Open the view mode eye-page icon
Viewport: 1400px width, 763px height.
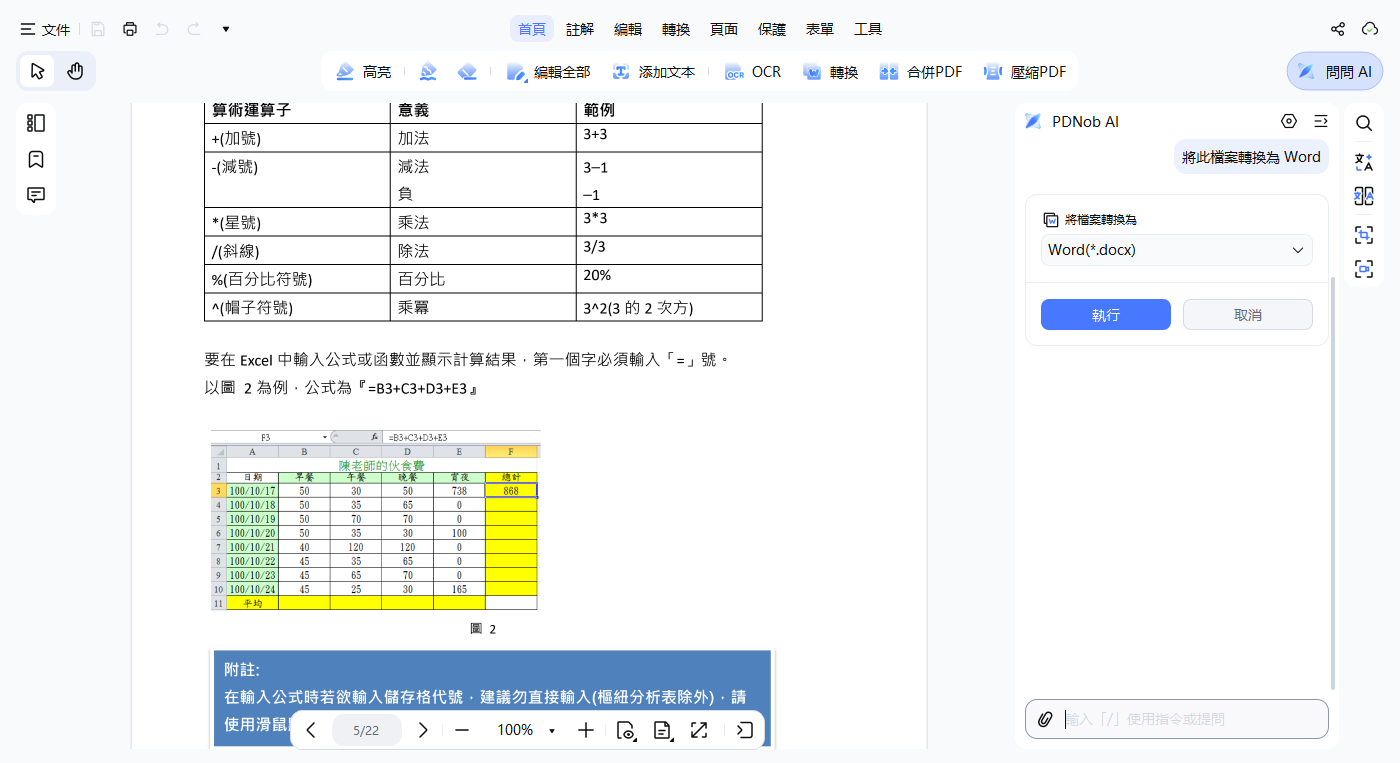point(626,730)
